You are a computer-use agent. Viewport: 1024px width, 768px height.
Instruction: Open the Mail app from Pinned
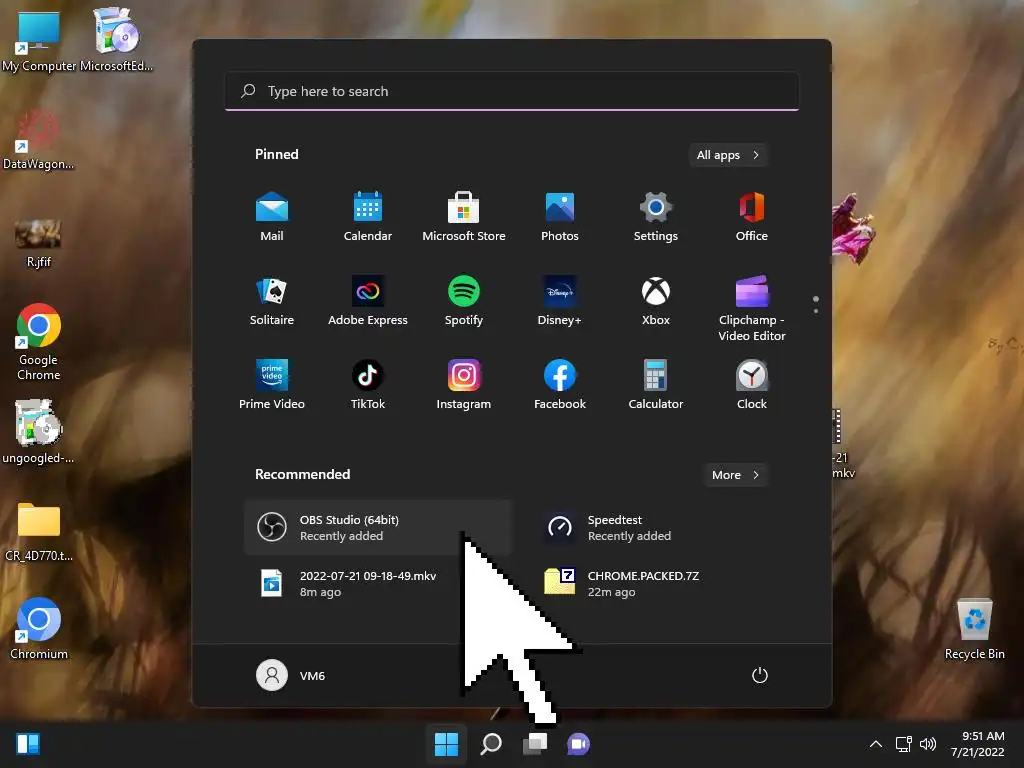coord(272,217)
